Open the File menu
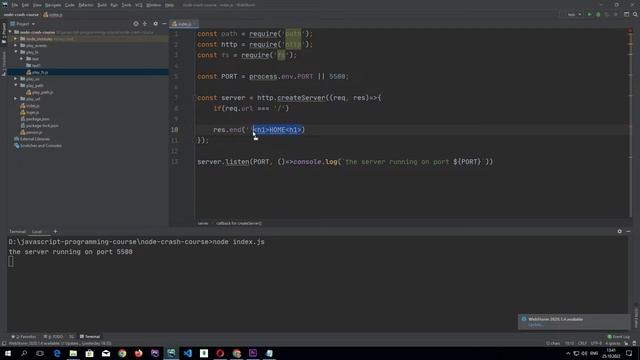The image size is (640, 360). tap(15, 5)
